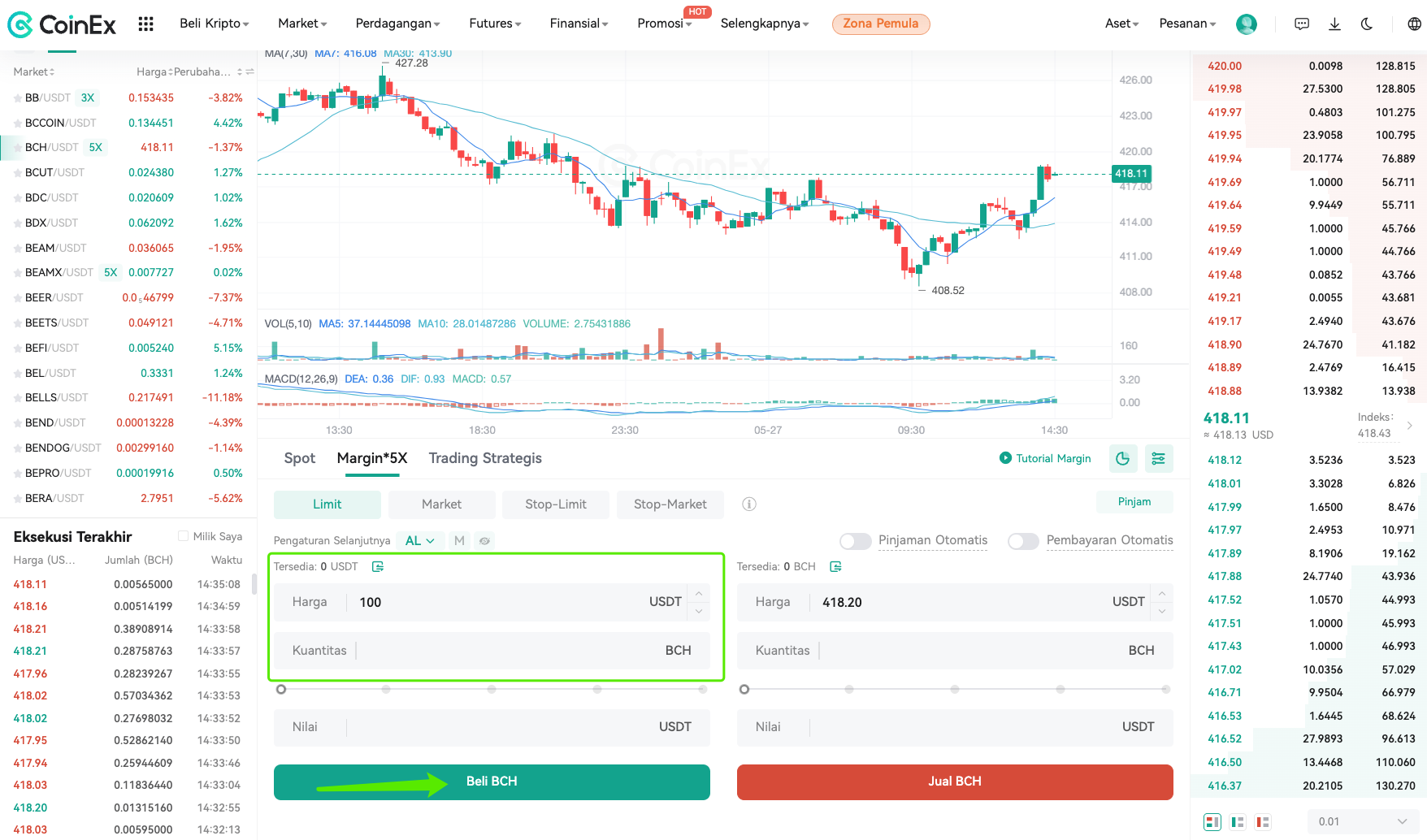Image resolution: width=1427 pixels, height=840 pixels.
Task: Open the messages chat icon
Action: 1302,24
